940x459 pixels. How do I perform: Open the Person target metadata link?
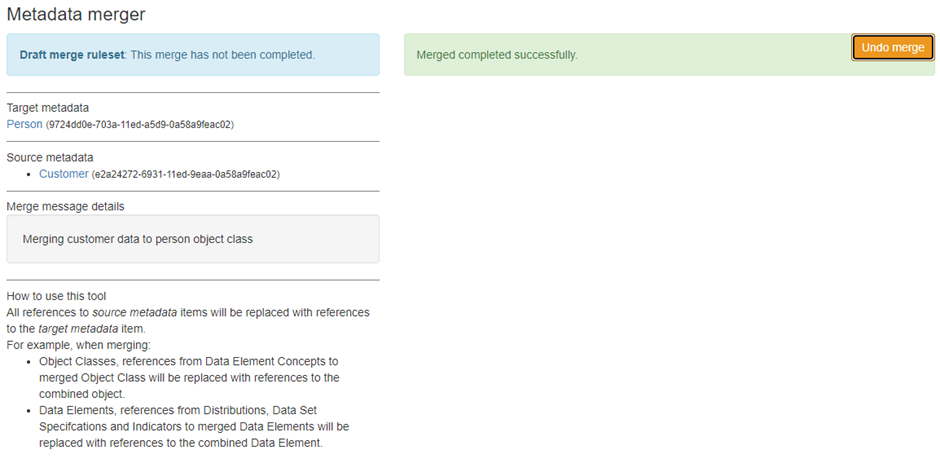pyautogui.click(x=24, y=124)
